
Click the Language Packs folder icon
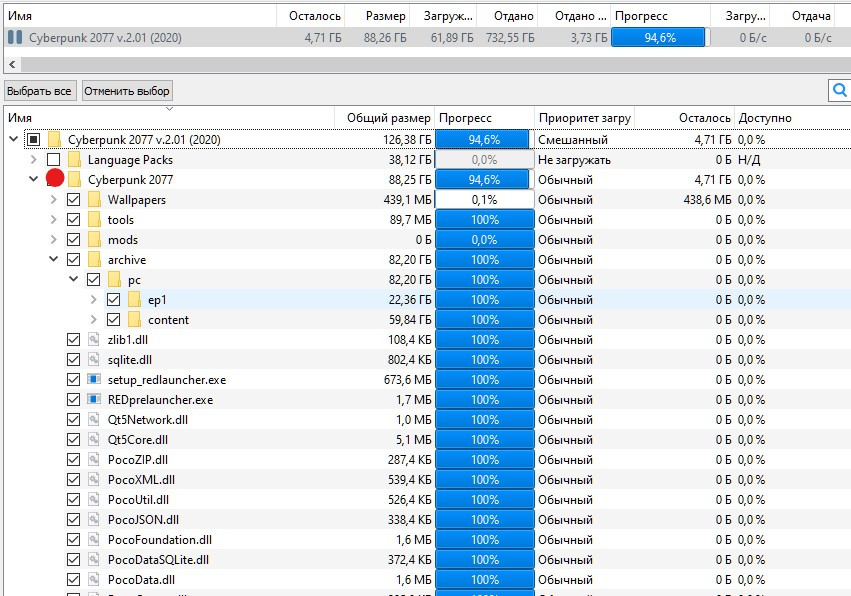point(74,160)
